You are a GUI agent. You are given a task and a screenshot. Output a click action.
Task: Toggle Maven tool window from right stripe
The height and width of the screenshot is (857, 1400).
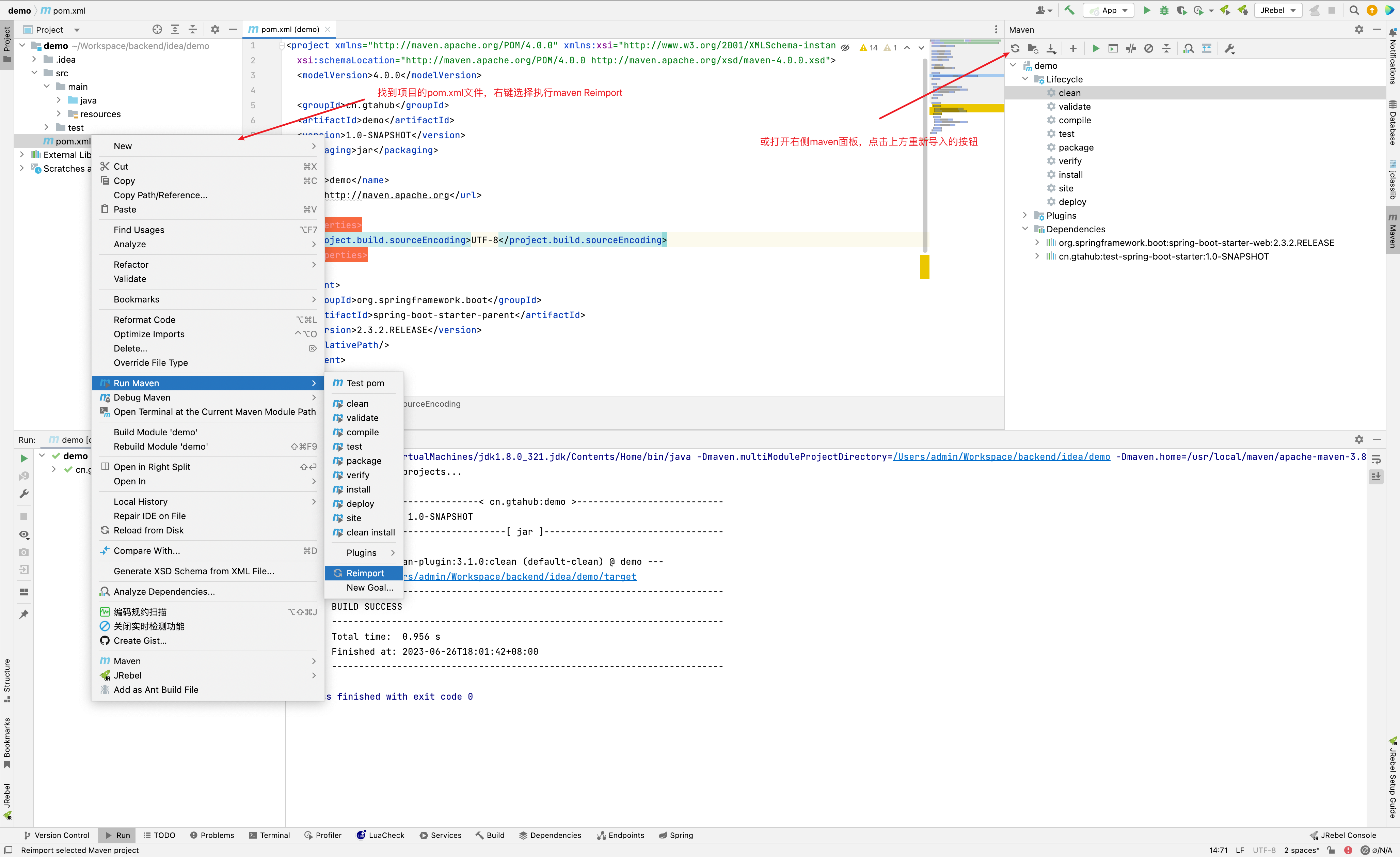[x=1393, y=230]
